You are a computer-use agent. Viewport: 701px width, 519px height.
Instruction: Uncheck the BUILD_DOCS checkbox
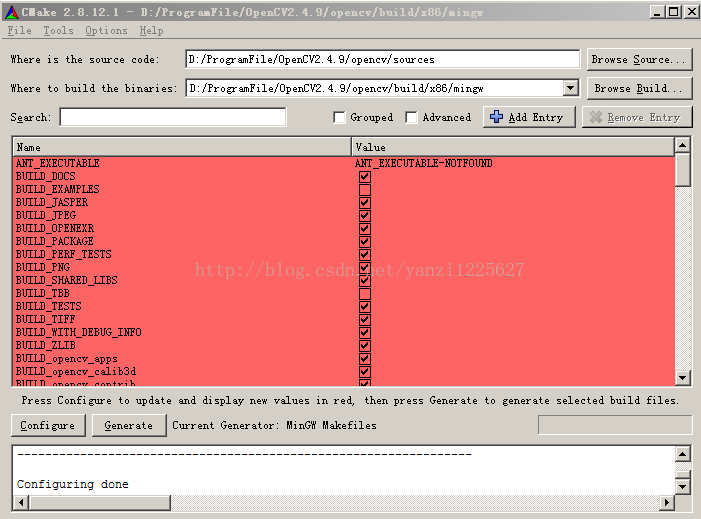(x=365, y=177)
